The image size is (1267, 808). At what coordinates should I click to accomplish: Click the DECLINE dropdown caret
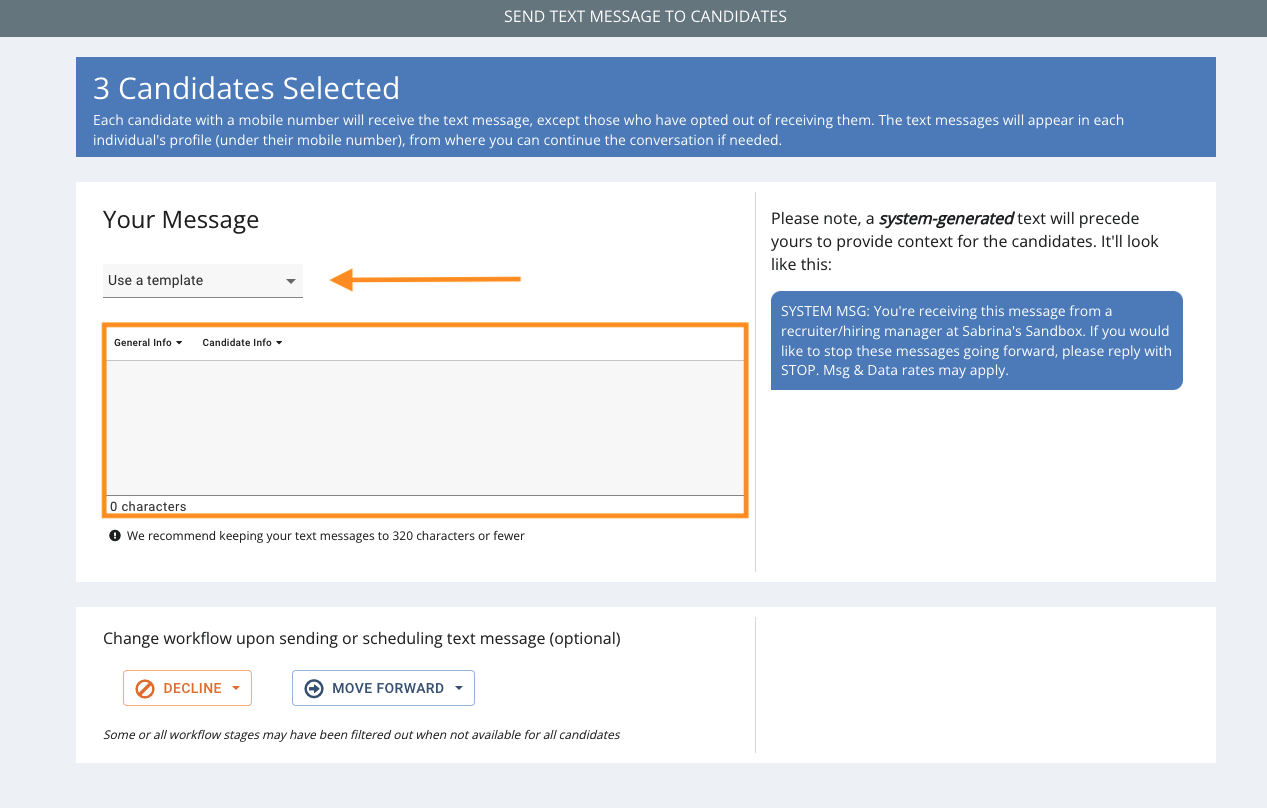point(236,688)
